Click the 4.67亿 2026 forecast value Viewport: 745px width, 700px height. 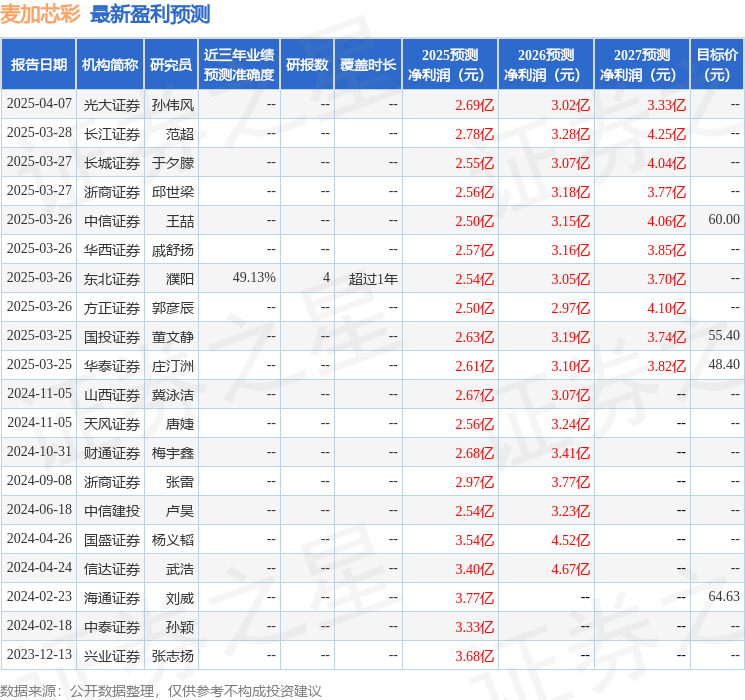[x=571, y=569]
